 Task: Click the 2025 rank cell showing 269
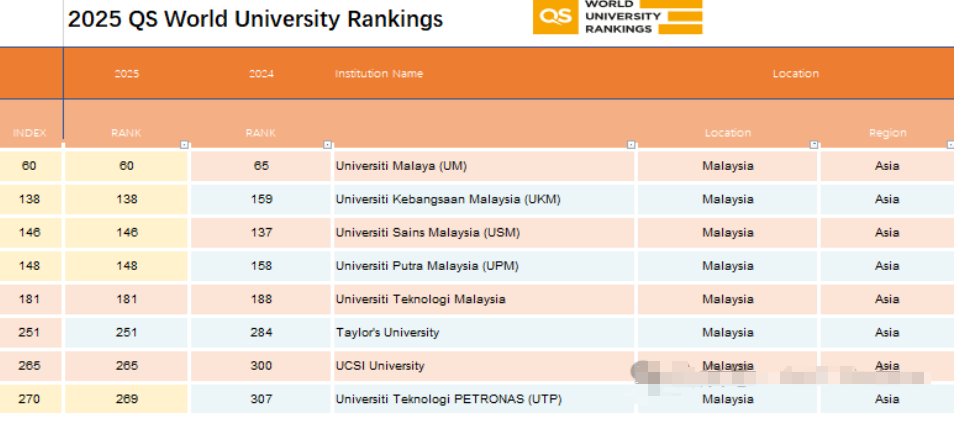[126, 399]
